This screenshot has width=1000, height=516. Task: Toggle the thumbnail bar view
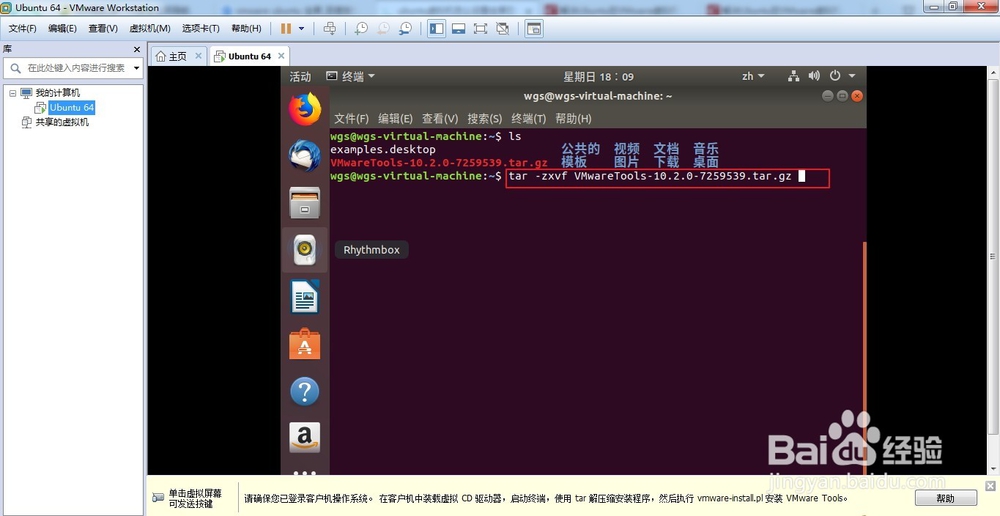pyautogui.click(x=459, y=29)
